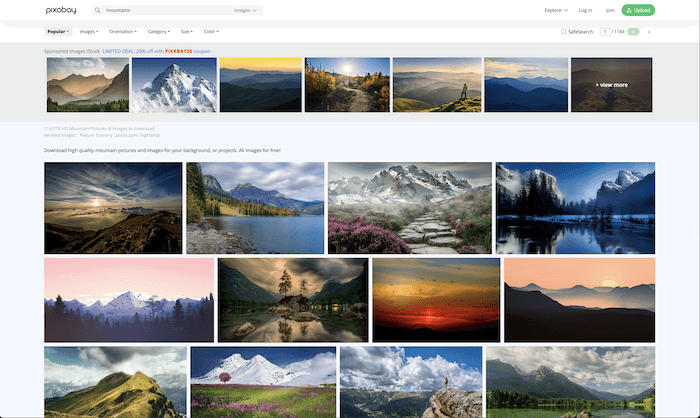The height and width of the screenshot is (418, 700).
Task: Open sponsored blue layered mountains thumbnail
Action: (x=526, y=85)
